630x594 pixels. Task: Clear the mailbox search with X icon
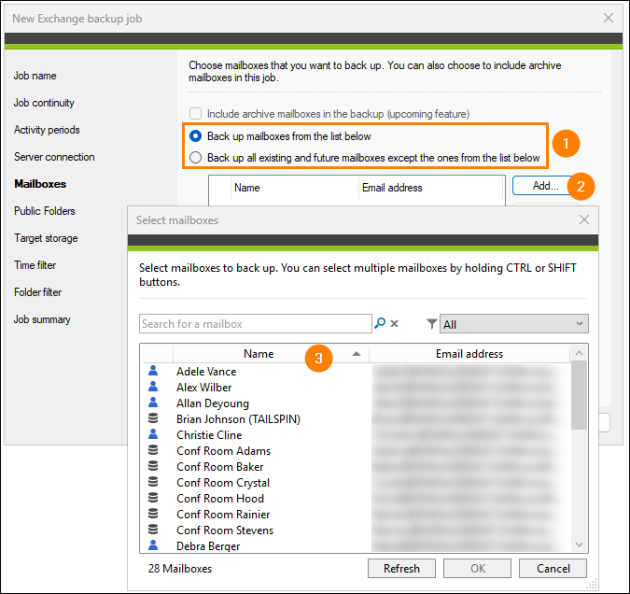tap(395, 324)
